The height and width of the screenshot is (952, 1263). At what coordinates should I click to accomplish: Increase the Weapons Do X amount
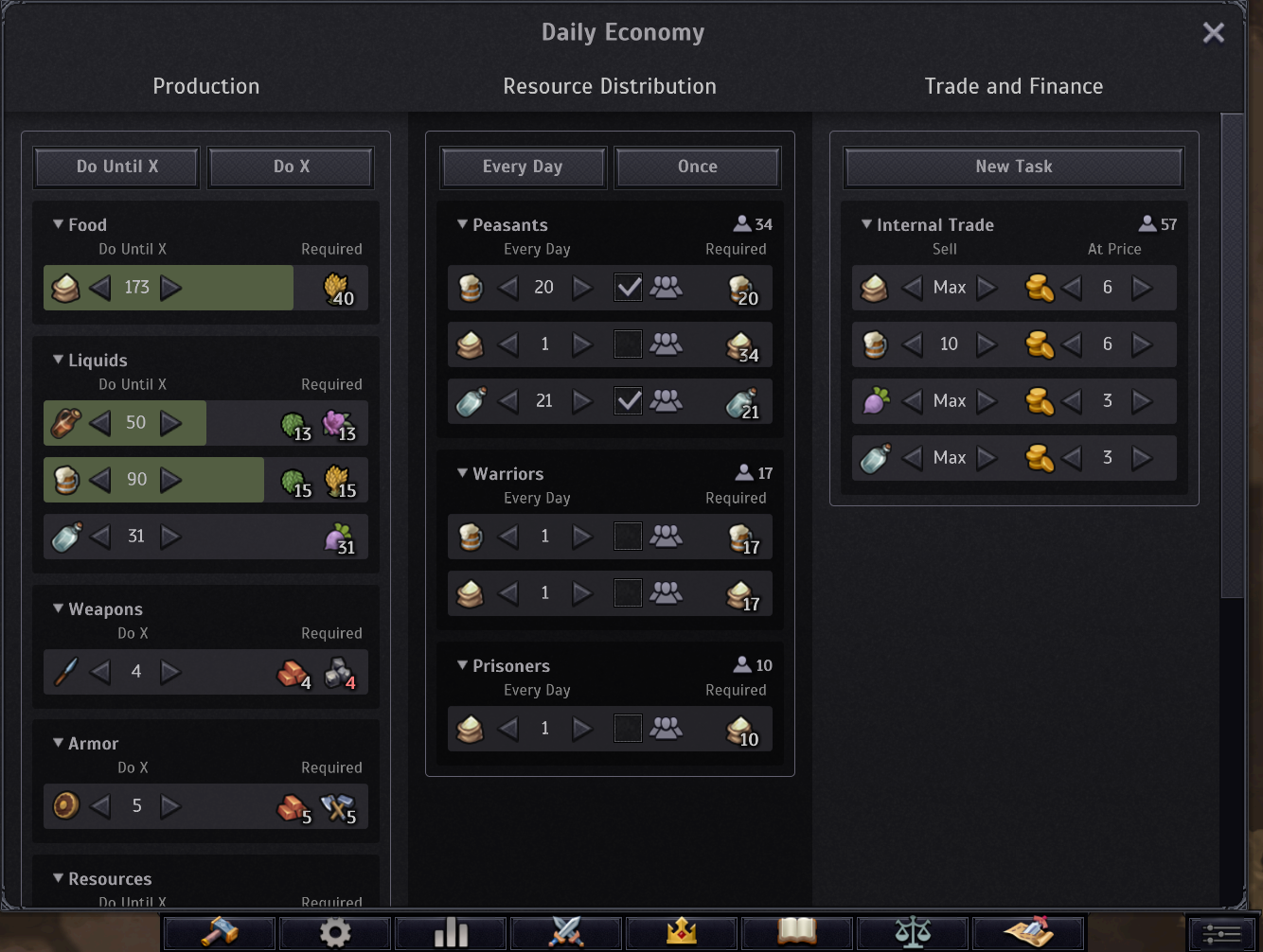pyautogui.click(x=171, y=672)
